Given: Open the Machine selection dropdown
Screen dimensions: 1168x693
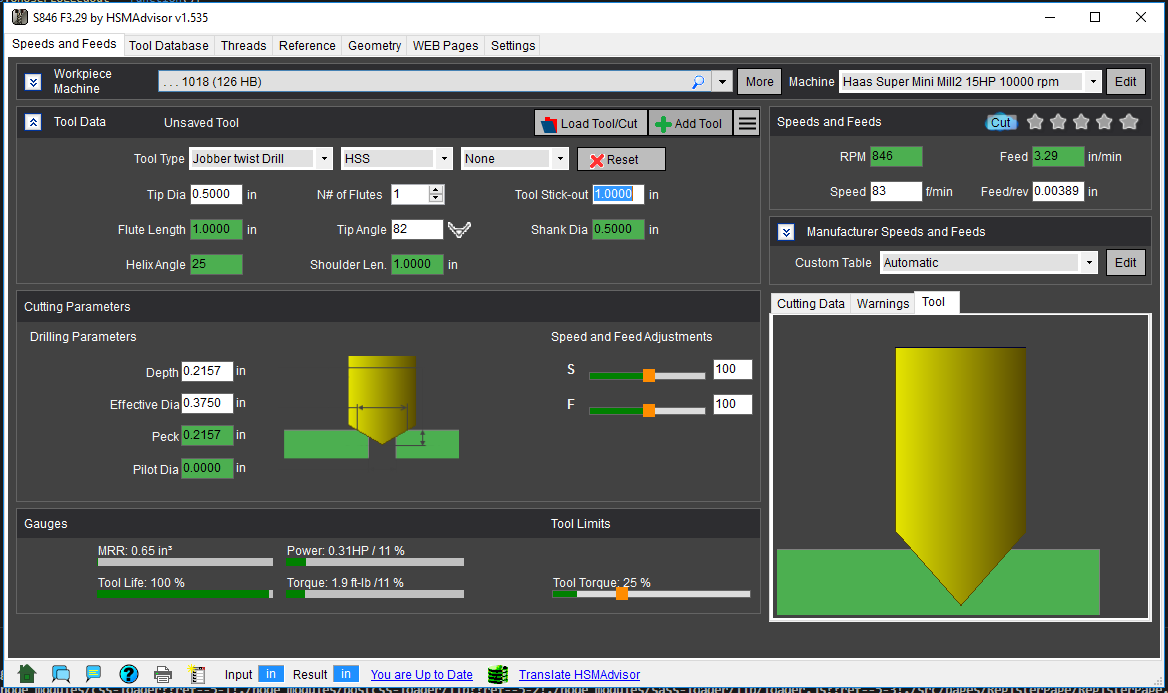Looking at the screenshot, I should 1093,82.
